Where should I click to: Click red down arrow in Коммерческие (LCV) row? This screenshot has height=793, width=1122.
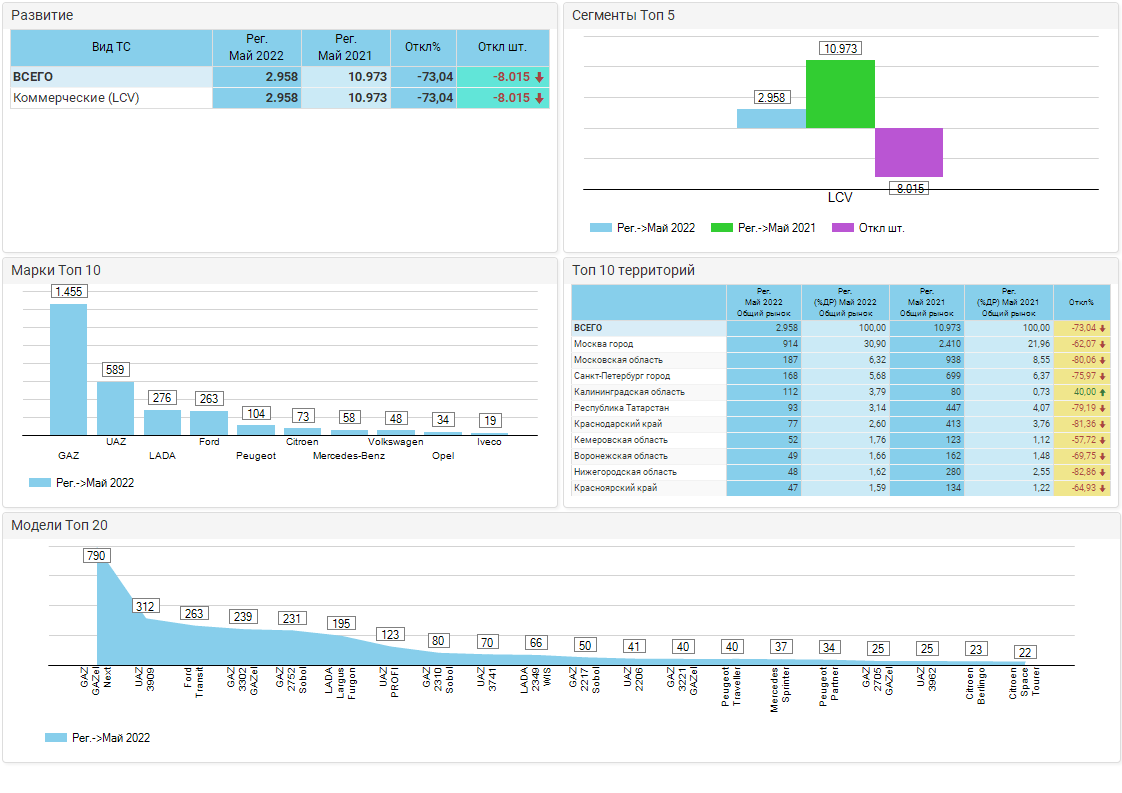click(539, 98)
